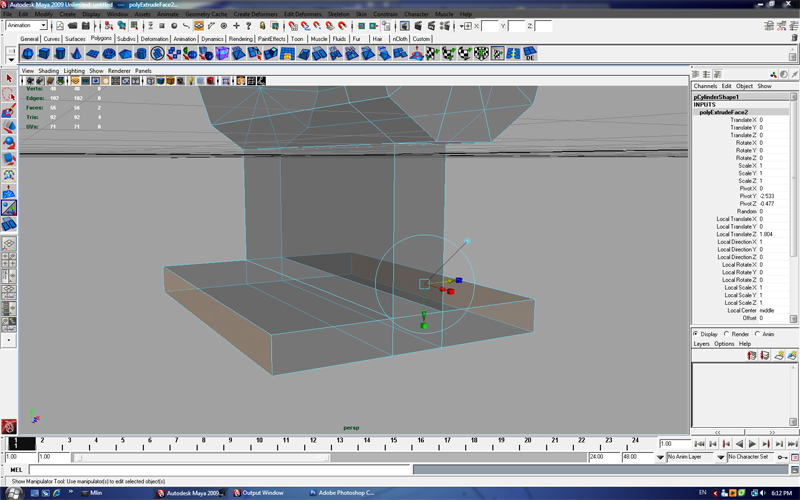Create a polygon cube from the shelf

pyautogui.click(x=45, y=53)
